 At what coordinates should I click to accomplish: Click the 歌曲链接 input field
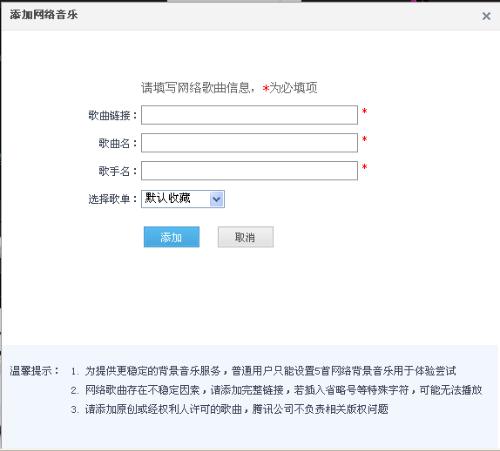point(249,115)
